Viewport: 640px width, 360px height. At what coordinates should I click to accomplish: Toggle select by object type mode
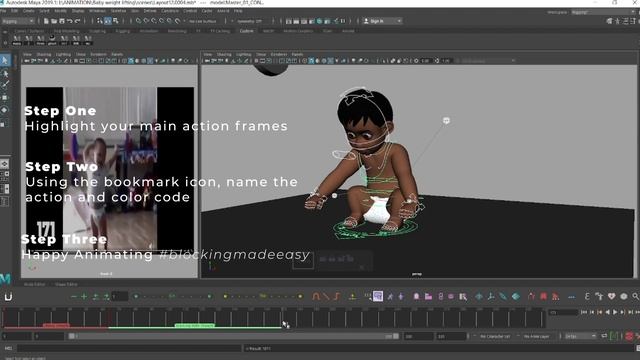tap(108, 21)
